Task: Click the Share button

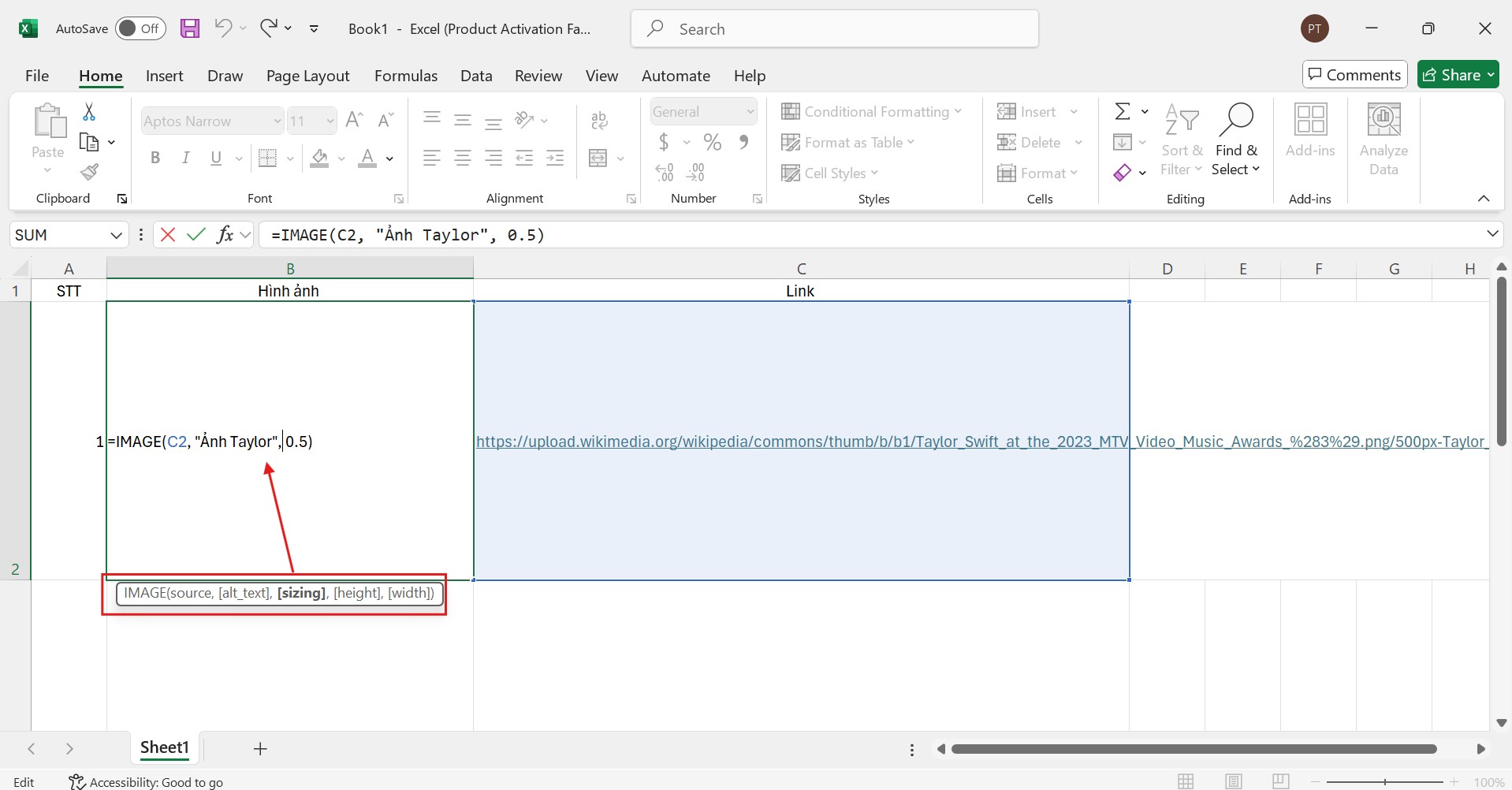Action: tap(1458, 75)
